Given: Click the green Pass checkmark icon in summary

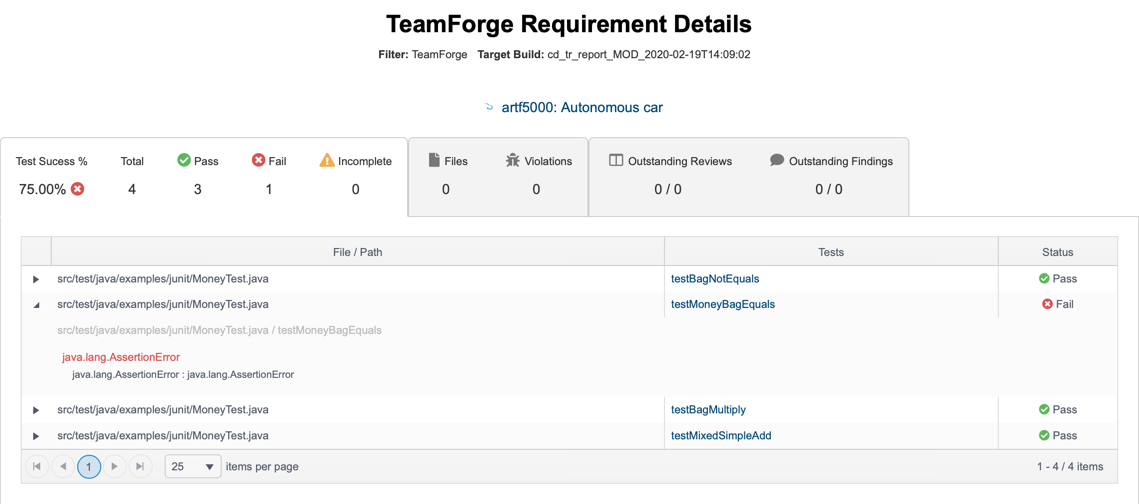Looking at the screenshot, I should 184,160.
